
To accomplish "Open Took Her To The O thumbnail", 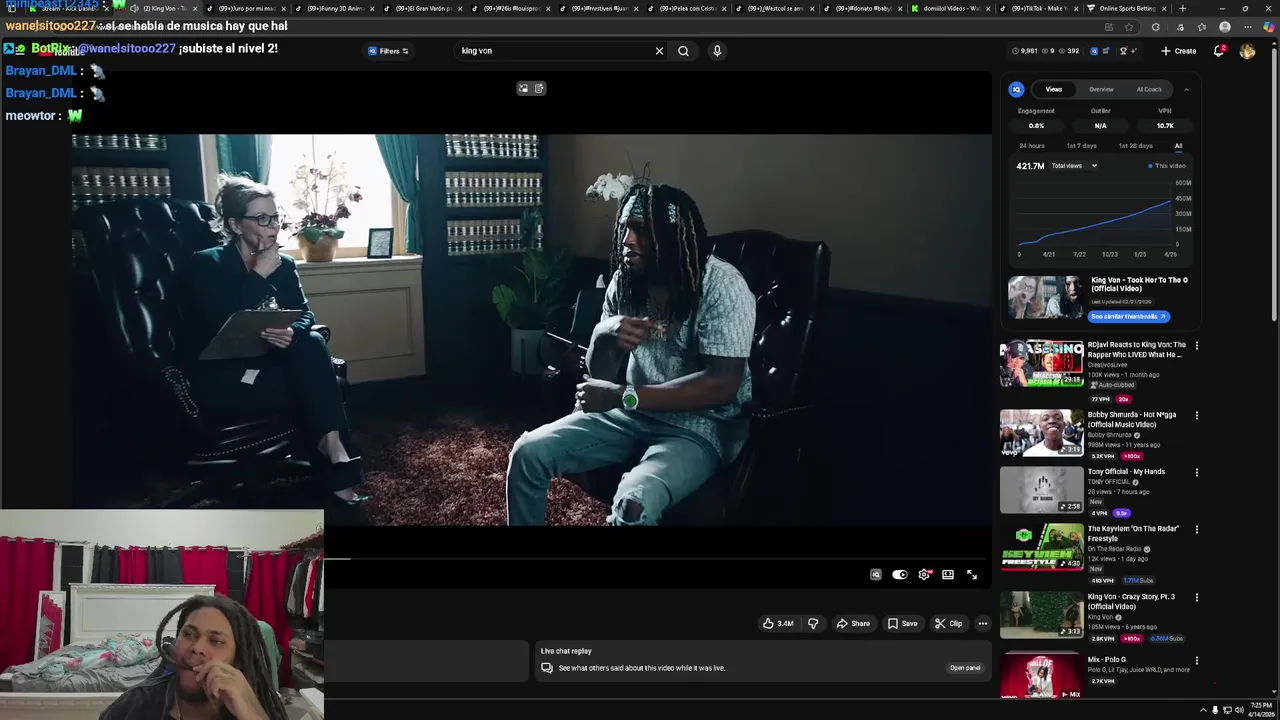I will pos(1045,297).
